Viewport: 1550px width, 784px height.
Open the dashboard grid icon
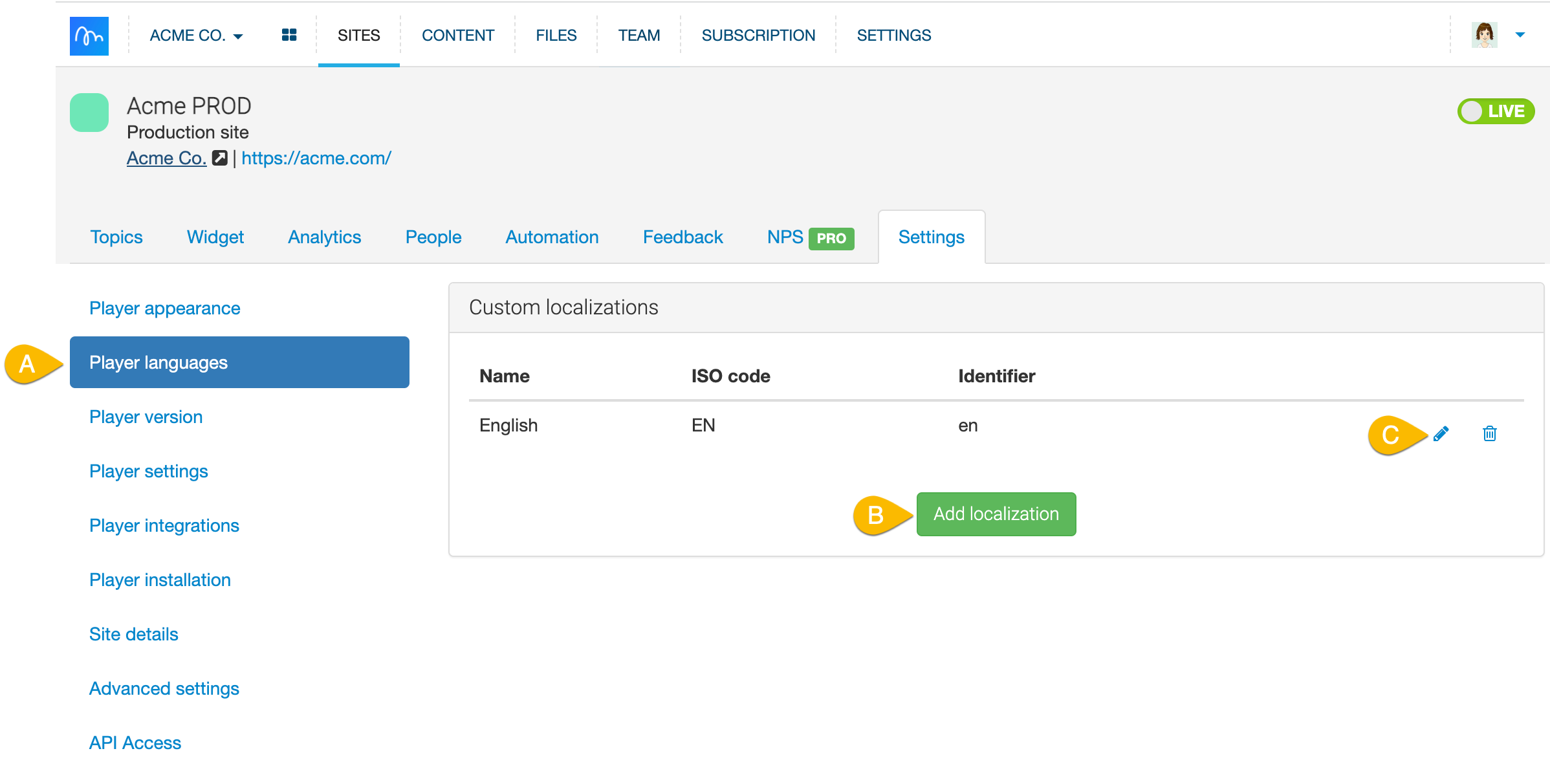pos(289,35)
